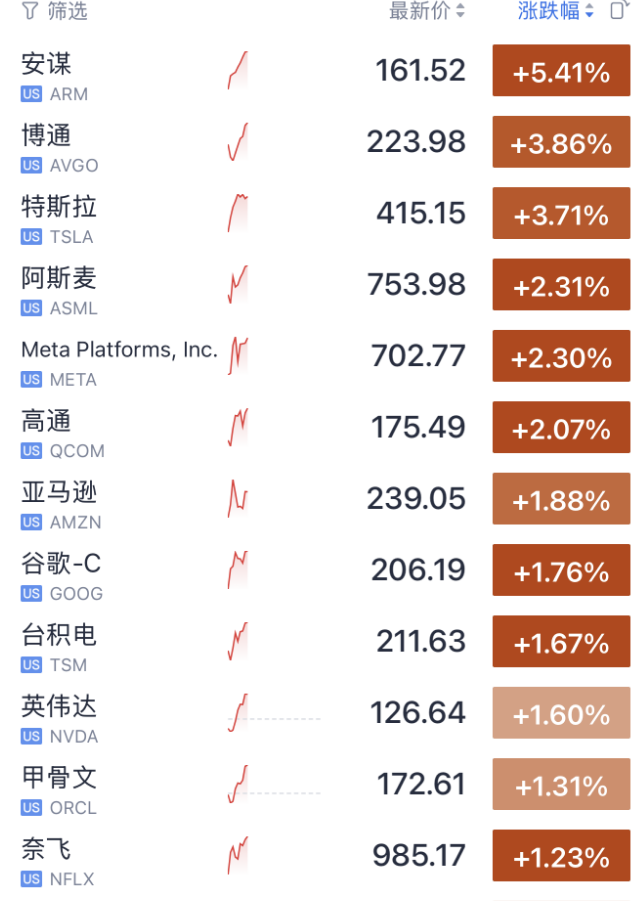
Task: Sort by 涨跌幅 column arrows
Action: pos(589,10)
